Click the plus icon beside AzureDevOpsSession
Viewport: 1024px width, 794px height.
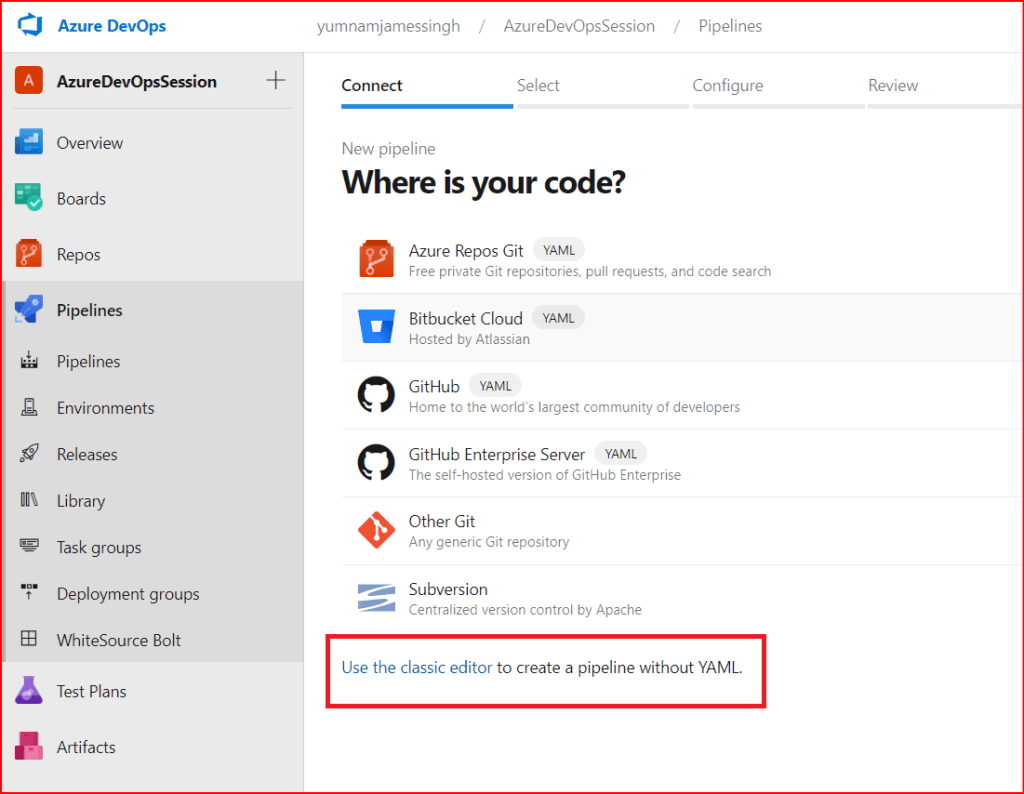276,81
